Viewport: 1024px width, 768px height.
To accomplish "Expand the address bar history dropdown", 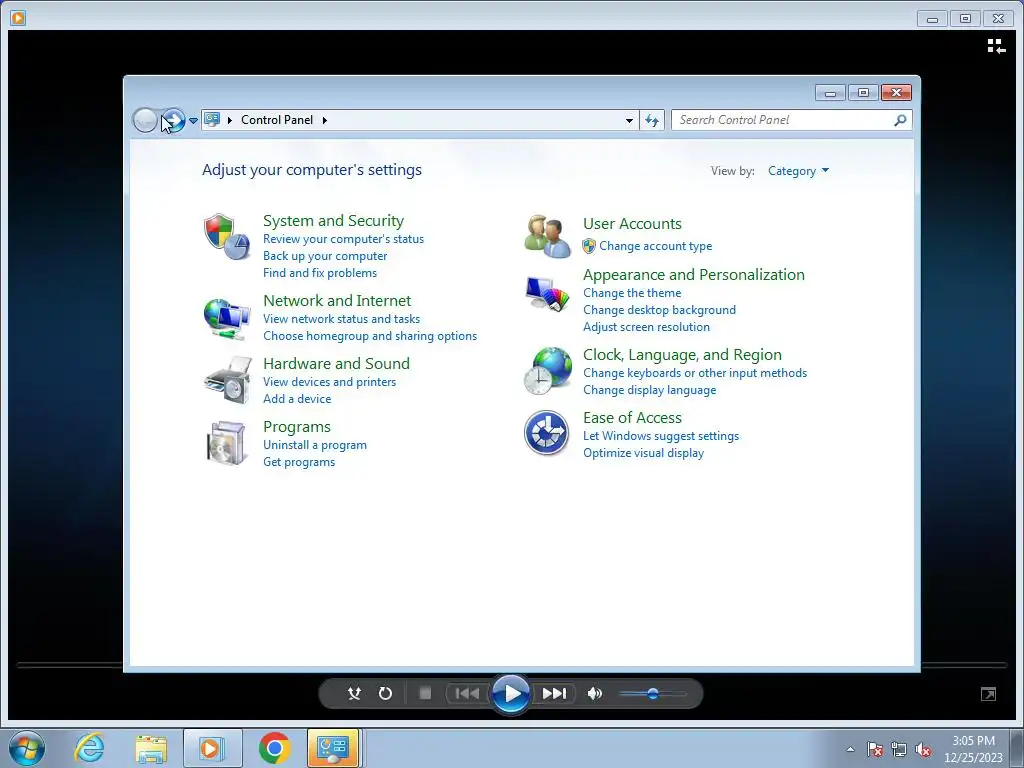I will [629, 120].
